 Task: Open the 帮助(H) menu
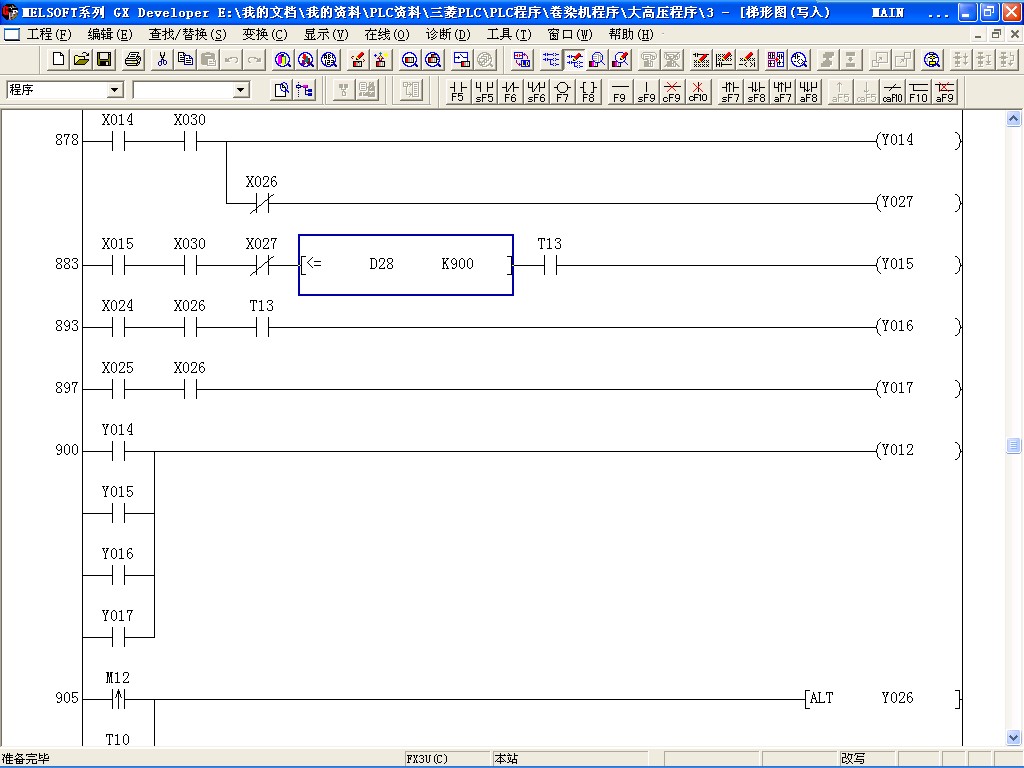click(631, 34)
